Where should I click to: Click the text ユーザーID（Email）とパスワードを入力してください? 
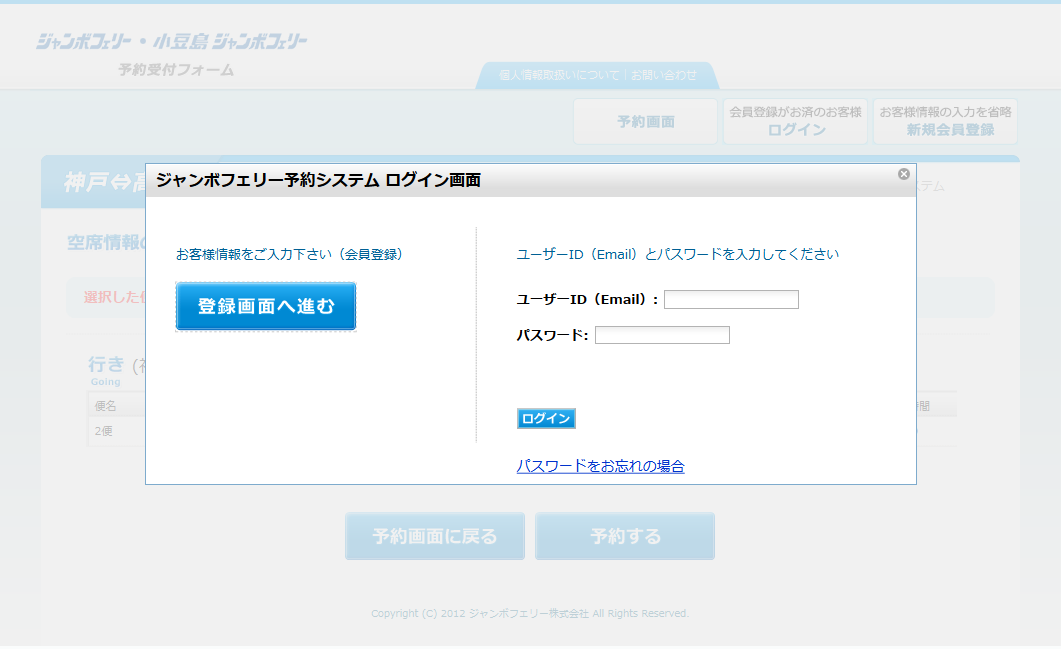[x=677, y=254]
